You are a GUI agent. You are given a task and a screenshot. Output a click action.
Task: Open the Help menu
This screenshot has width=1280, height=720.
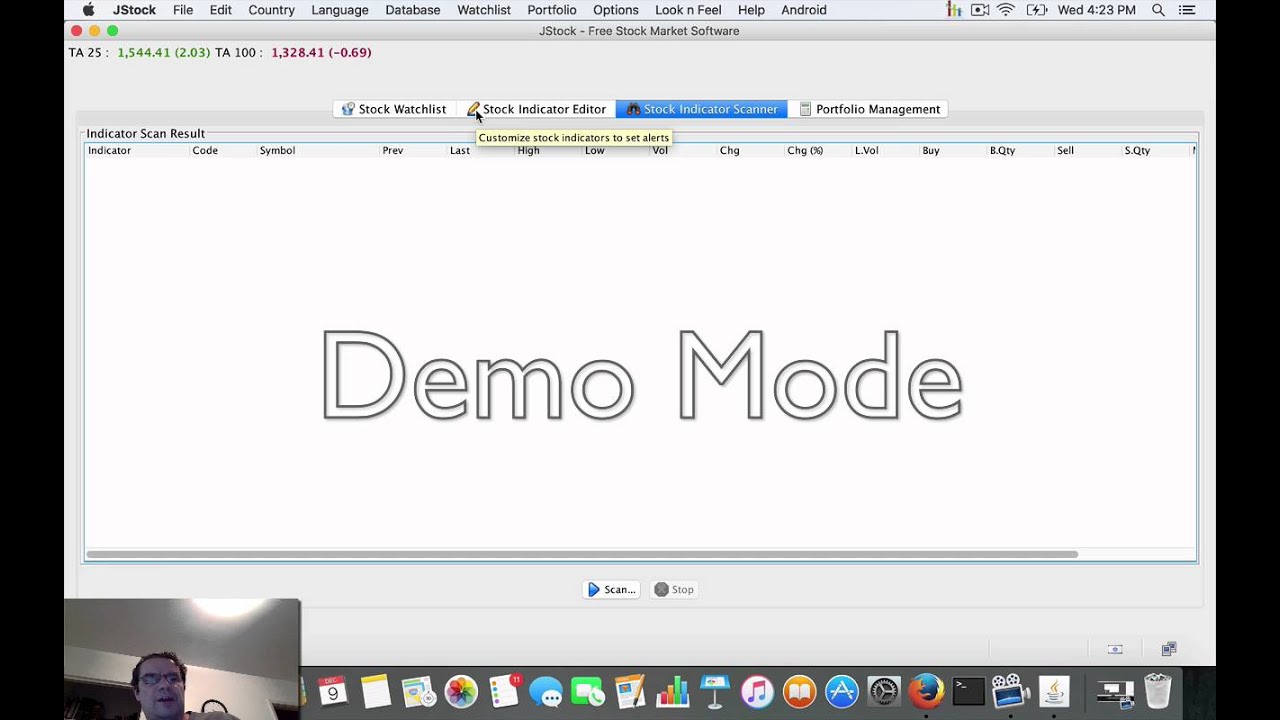tap(751, 10)
